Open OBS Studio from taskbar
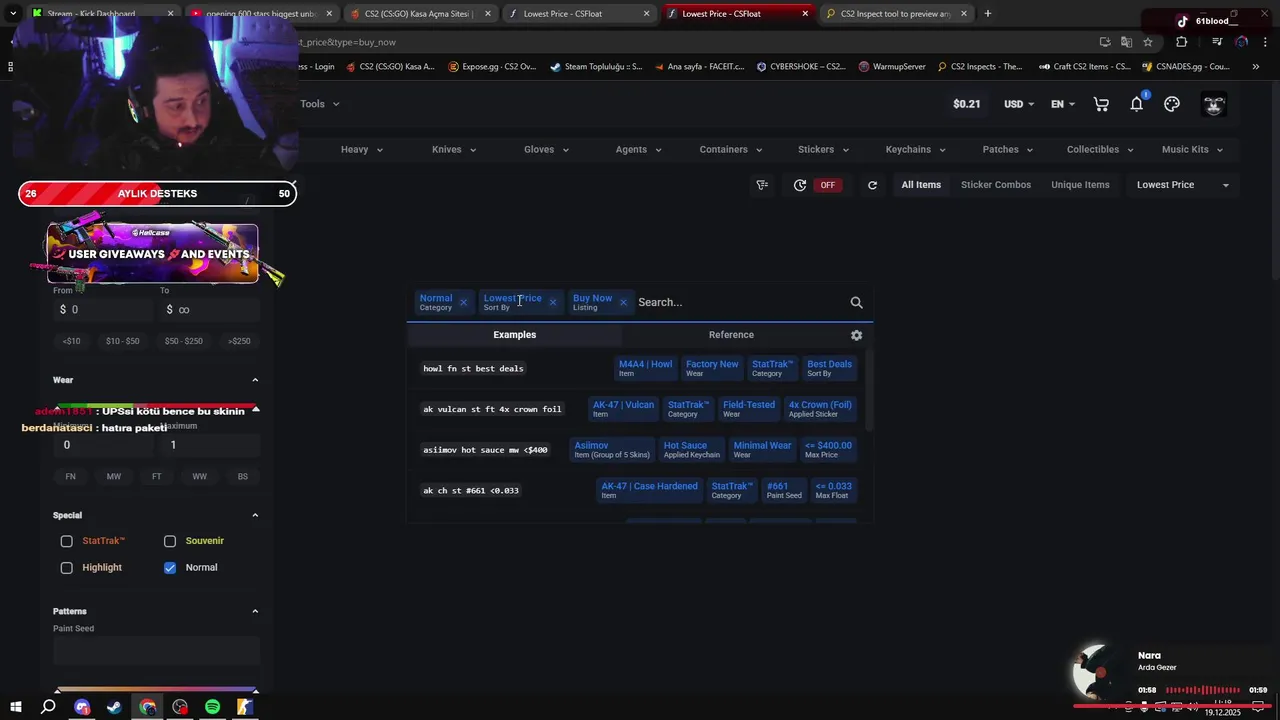The height and width of the screenshot is (720, 1280). tap(180, 707)
